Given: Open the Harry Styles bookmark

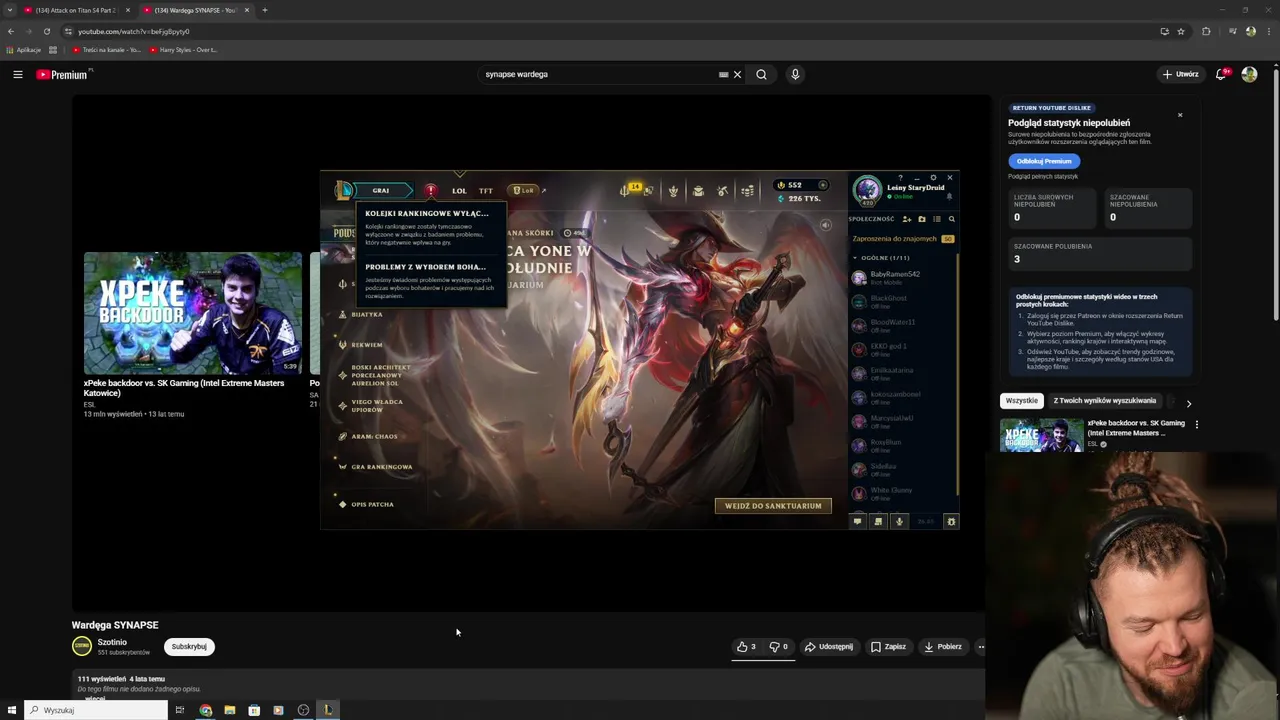Looking at the screenshot, I should (184, 50).
